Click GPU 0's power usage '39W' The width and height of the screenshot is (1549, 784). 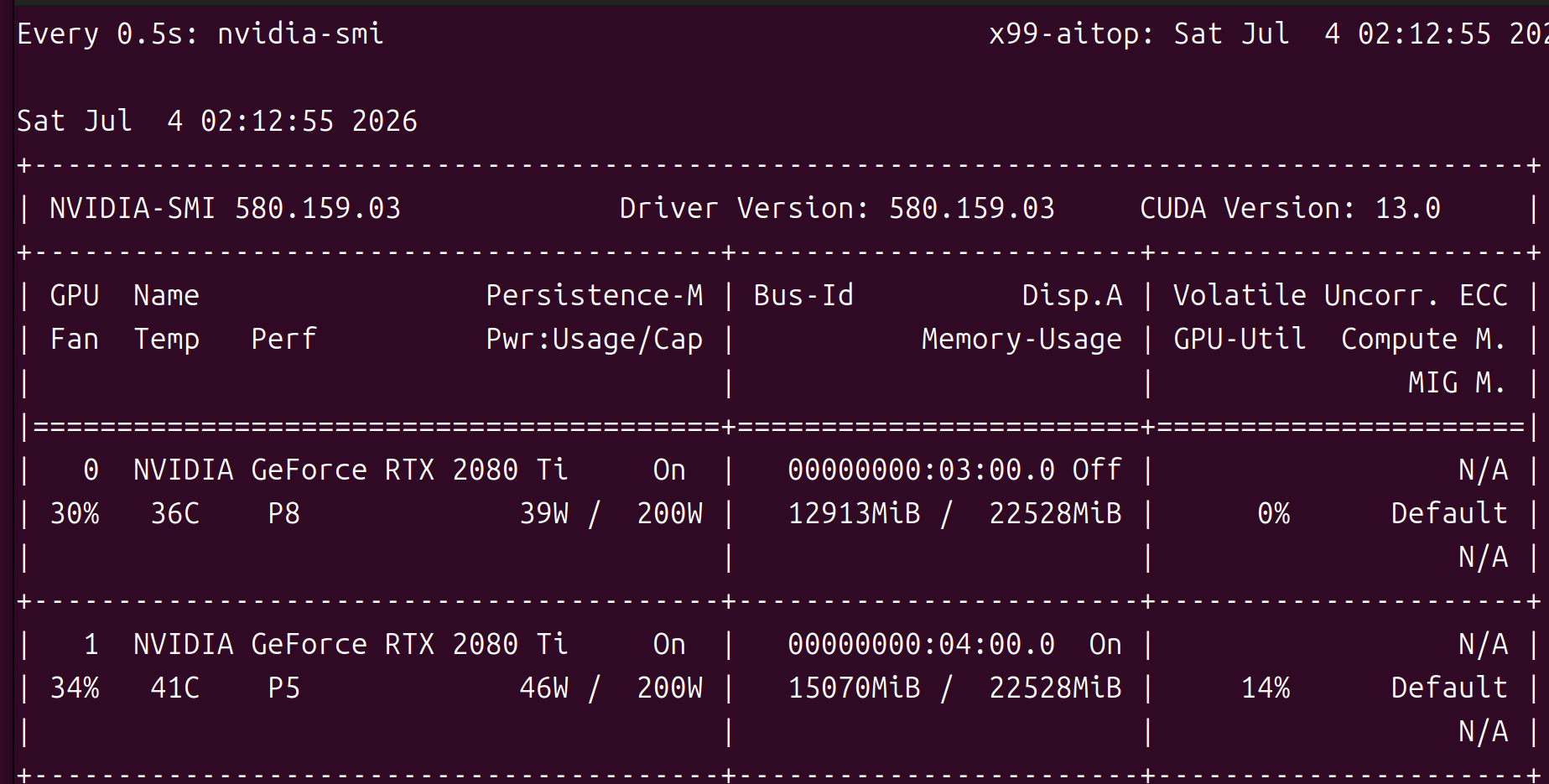coord(543,513)
